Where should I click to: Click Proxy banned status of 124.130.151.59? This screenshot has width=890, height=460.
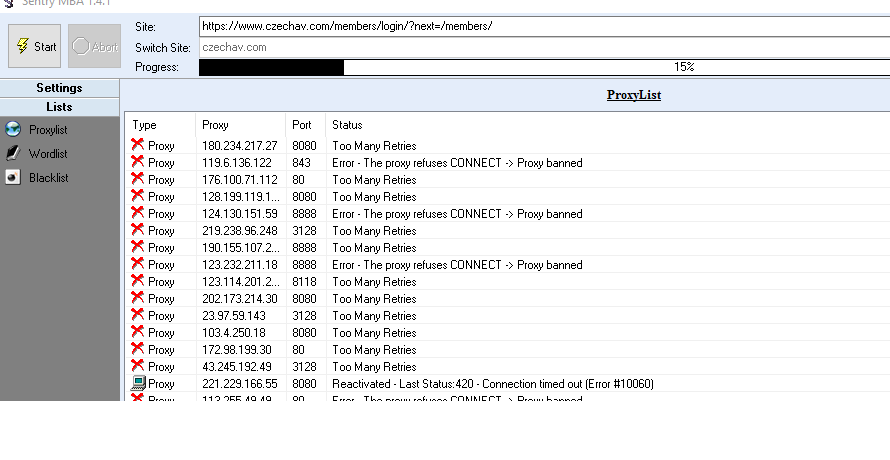pos(457,214)
